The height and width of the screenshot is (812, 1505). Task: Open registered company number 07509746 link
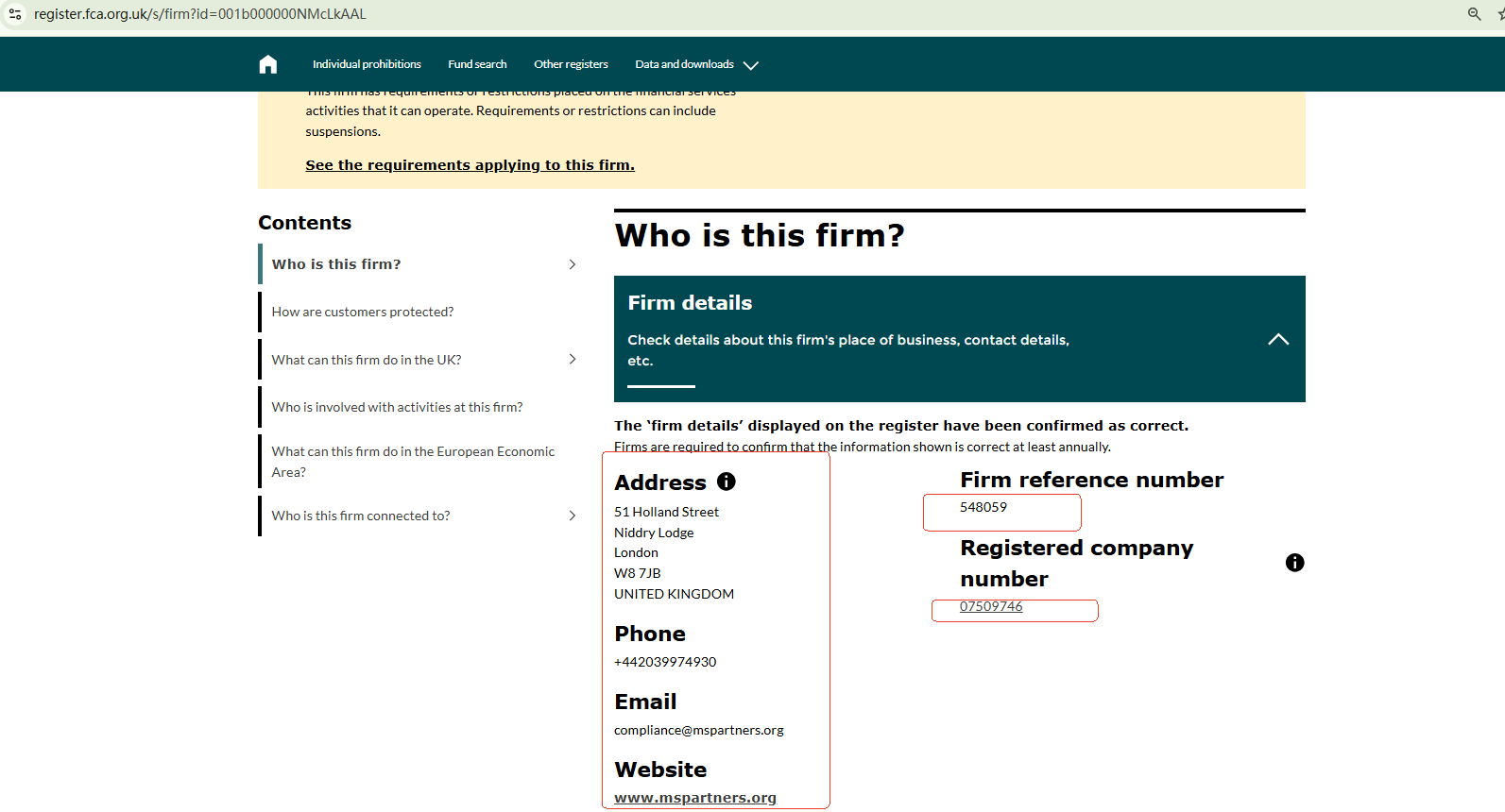pos(991,606)
